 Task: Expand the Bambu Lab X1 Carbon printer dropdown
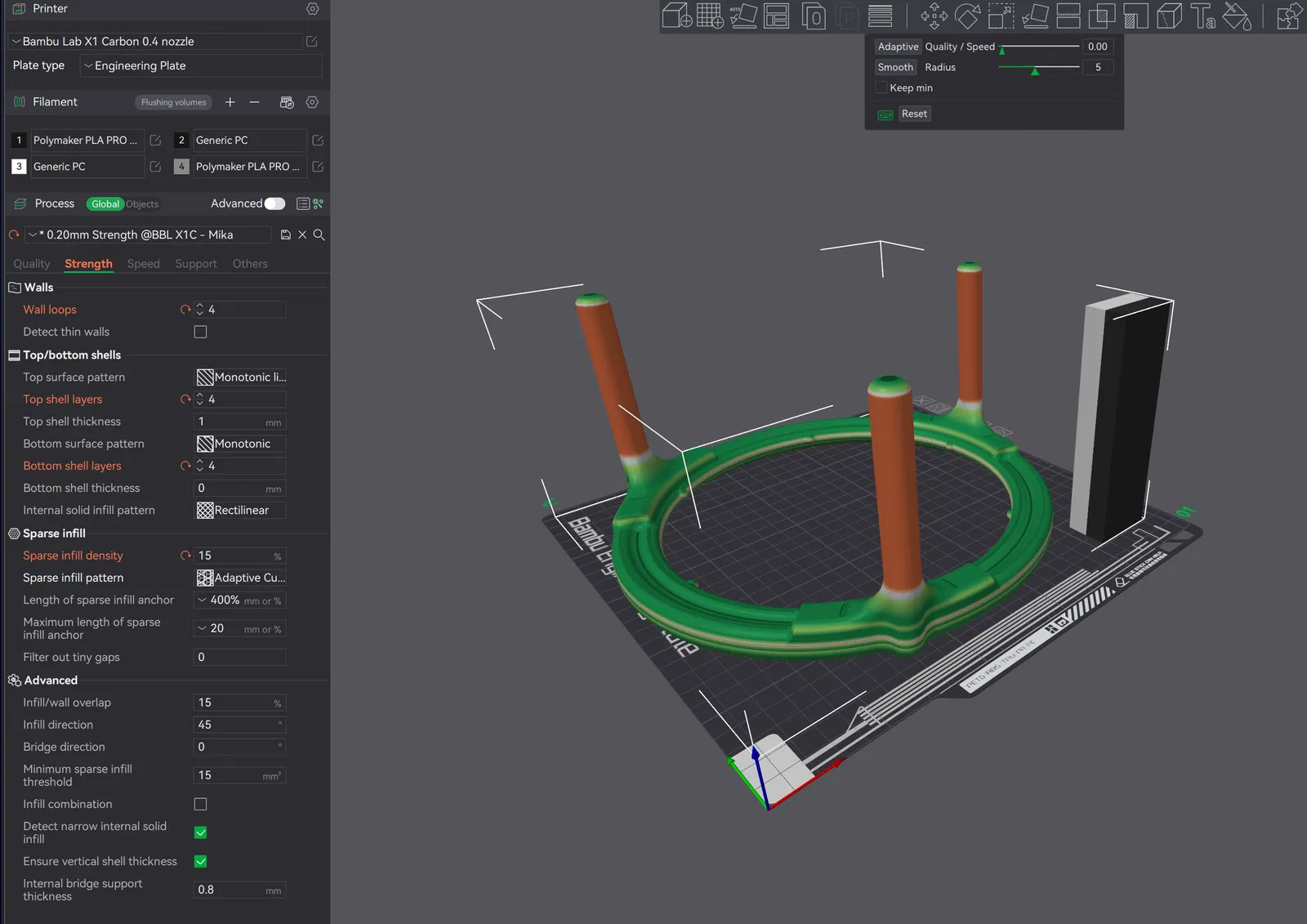pyautogui.click(x=155, y=41)
